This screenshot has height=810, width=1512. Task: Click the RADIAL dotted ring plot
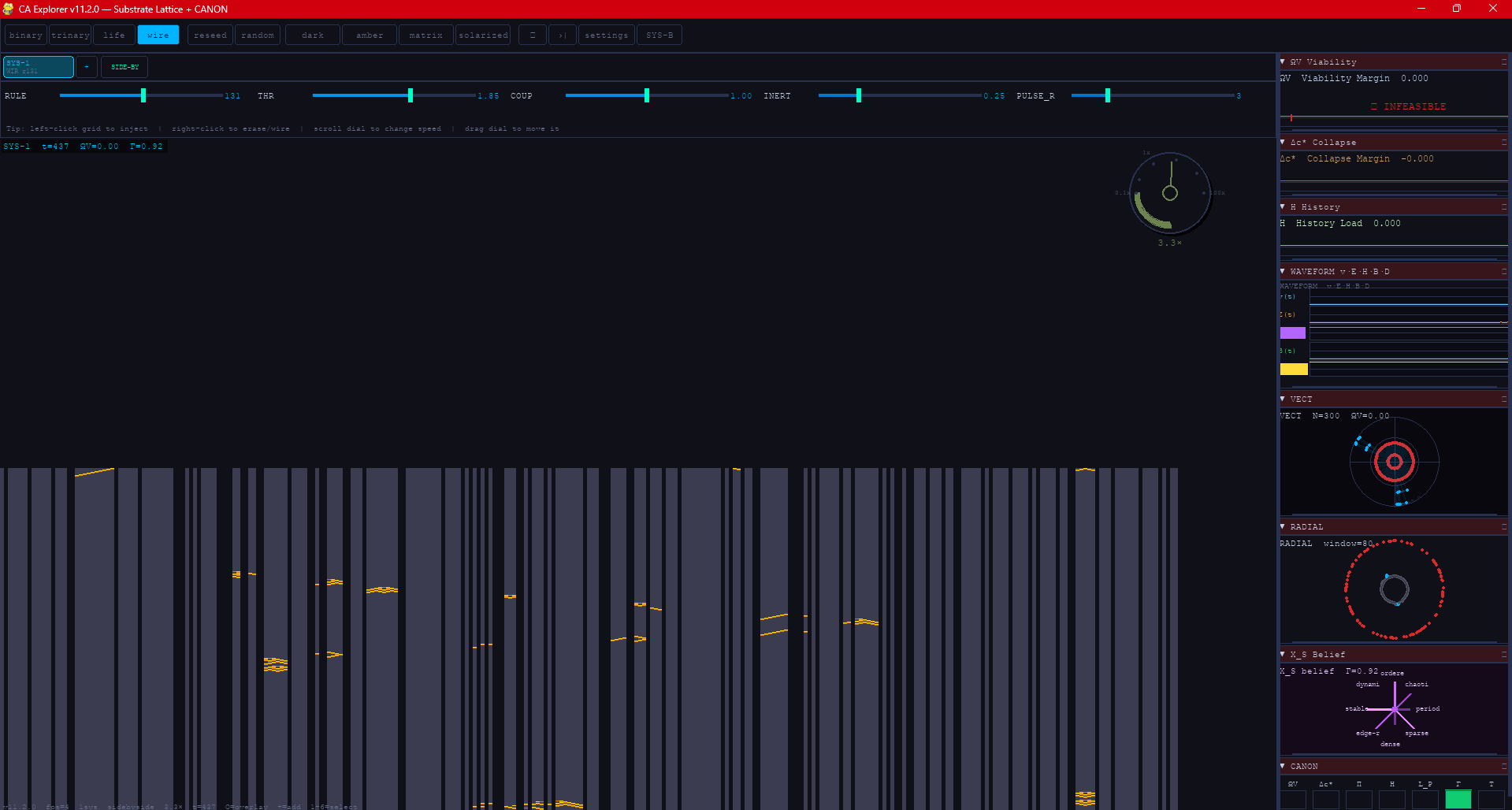click(x=1395, y=589)
